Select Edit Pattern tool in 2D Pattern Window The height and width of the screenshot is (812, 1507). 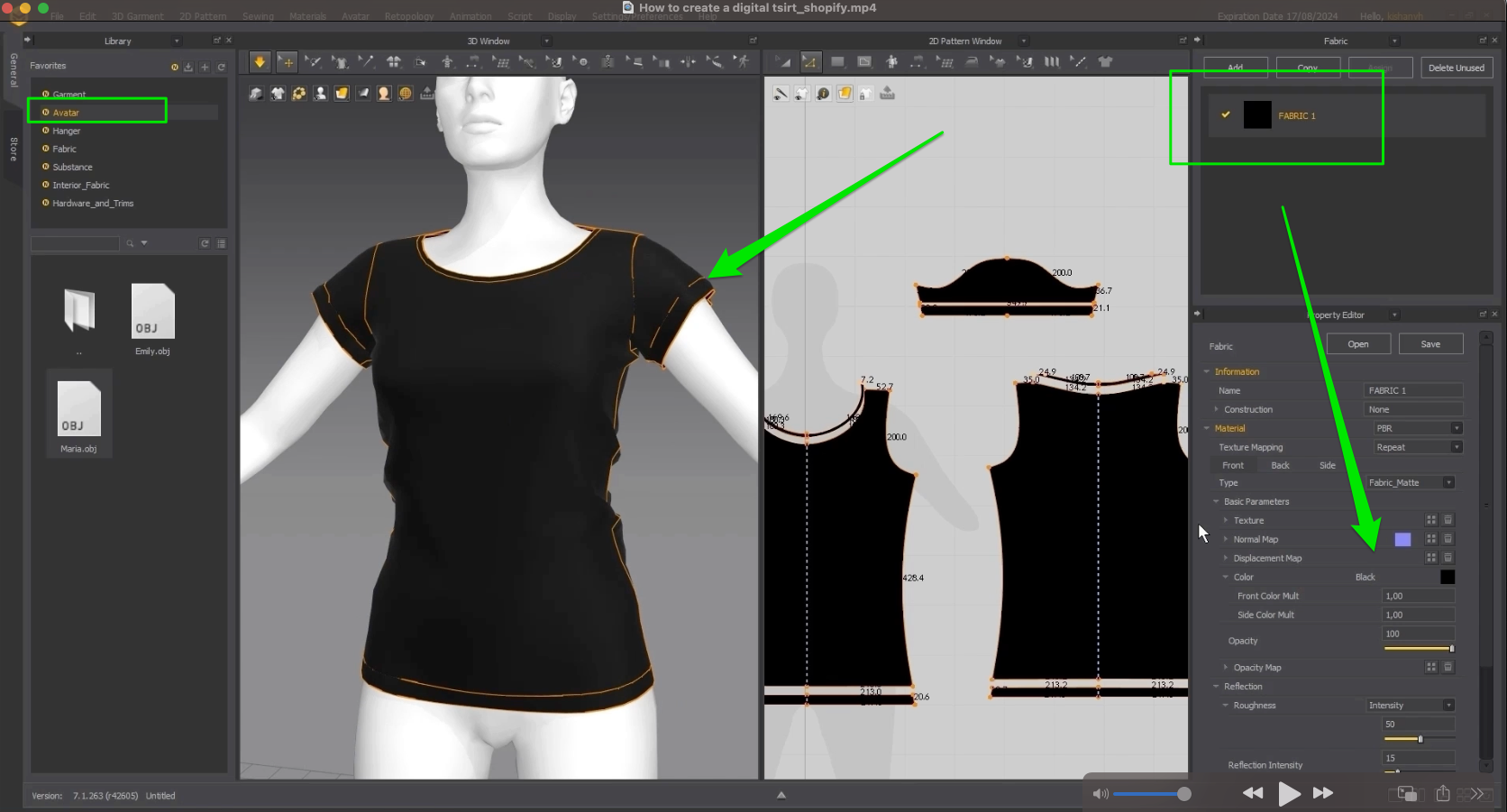809,62
